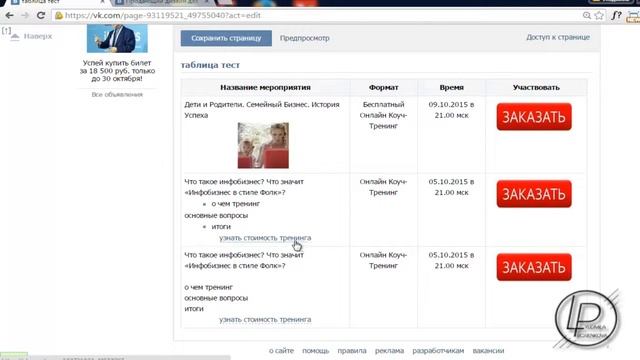Open the реклама footer link
Screen dimensions: 640x360
(x=389, y=351)
